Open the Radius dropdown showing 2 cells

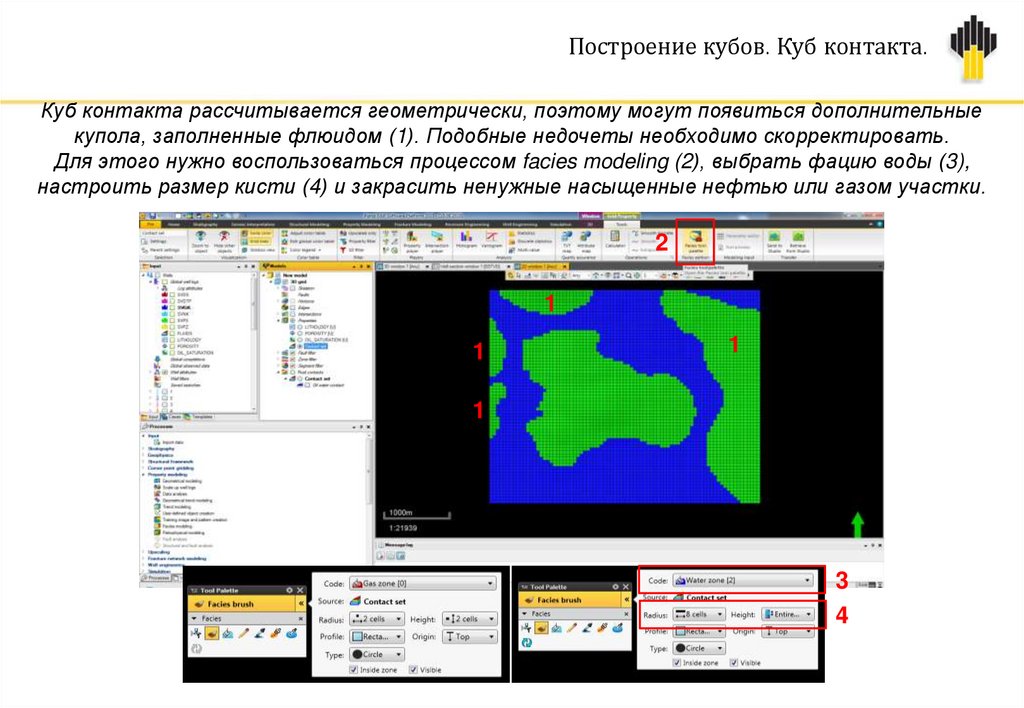pos(377,619)
